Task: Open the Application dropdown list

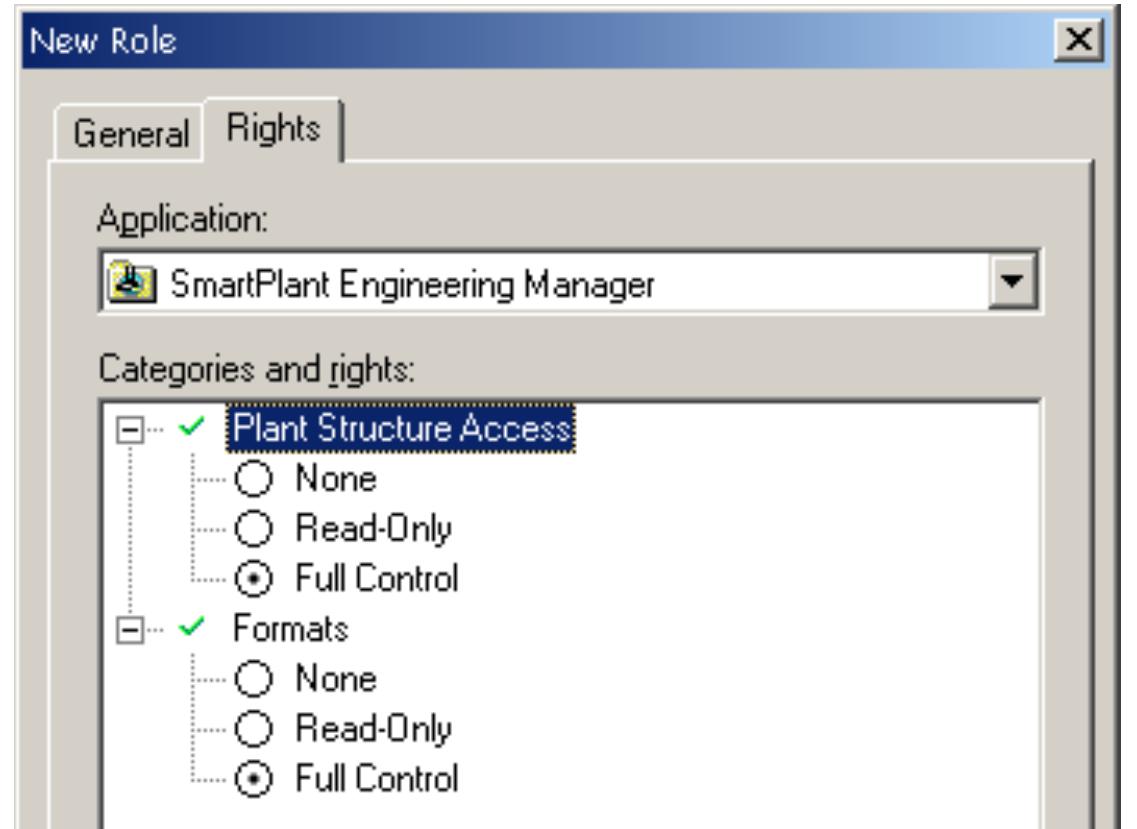Action: pos(1013,283)
